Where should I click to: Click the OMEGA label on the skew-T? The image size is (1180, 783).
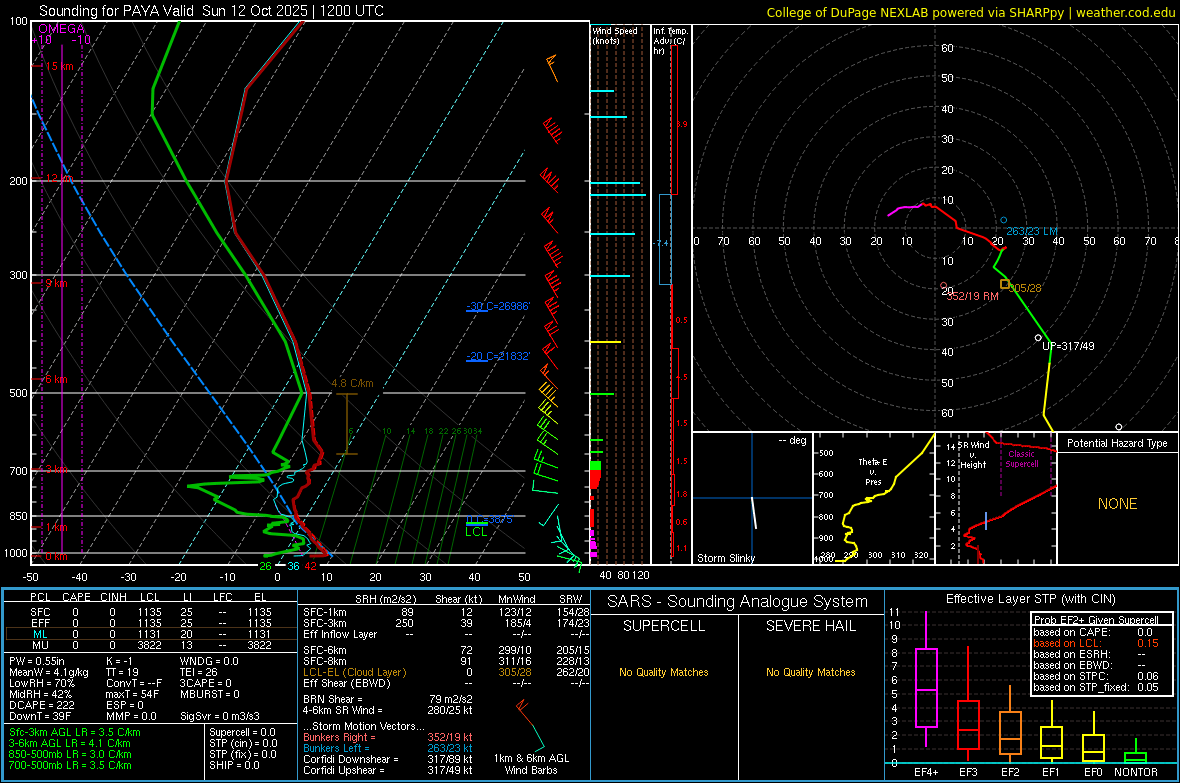pyautogui.click(x=62, y=29)
